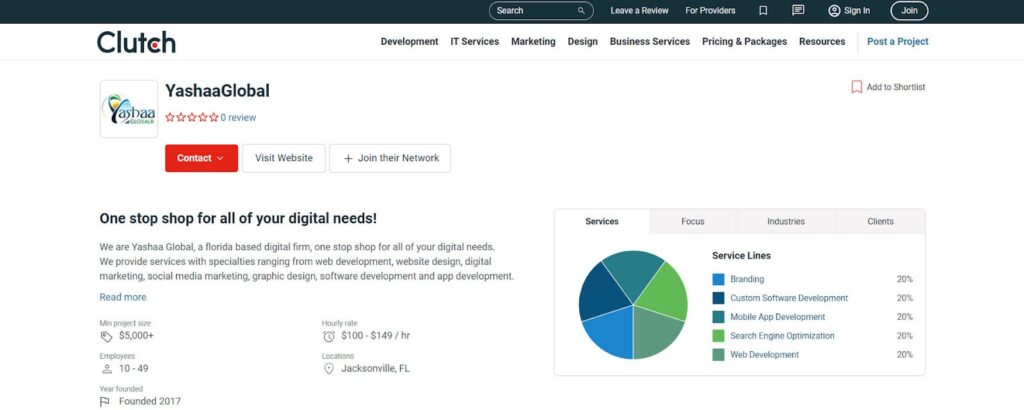The height and width of the screenshot is (410, 1024).
Task: Switch to the Focus tab
Action: (x=693, y=221)
